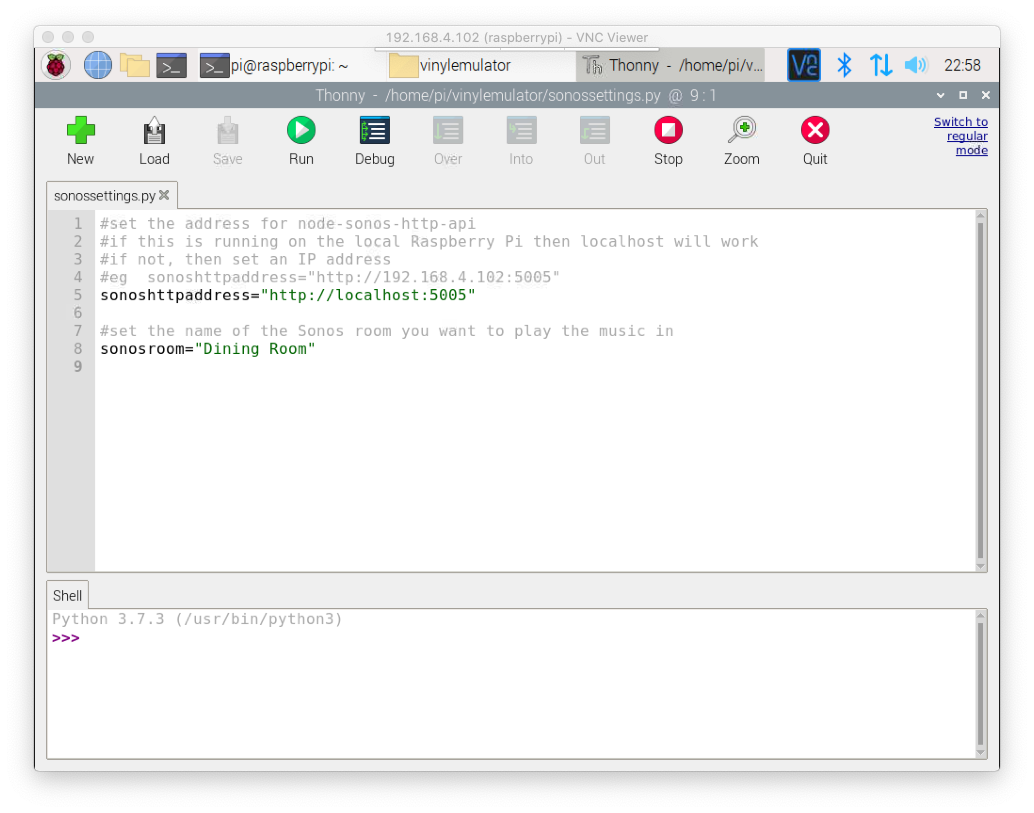Click the Bluetooth tray icon
The width and height of the screenshot is (1034, 813).
(844, 65)
